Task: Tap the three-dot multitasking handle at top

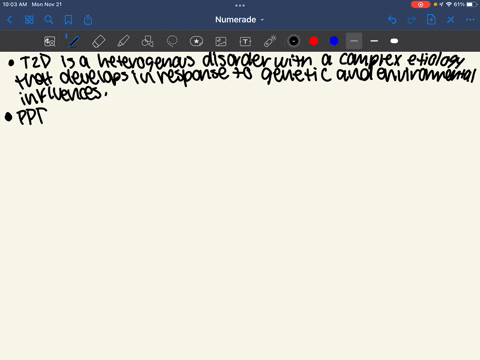Action: coord(240,5)
